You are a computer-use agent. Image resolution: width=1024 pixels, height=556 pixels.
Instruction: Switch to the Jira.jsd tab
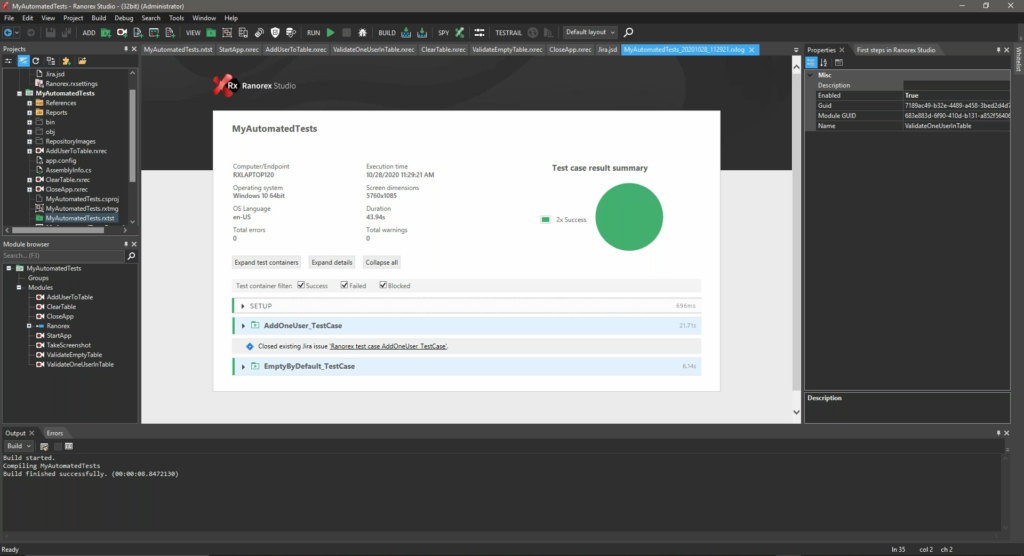pos(607,50)
